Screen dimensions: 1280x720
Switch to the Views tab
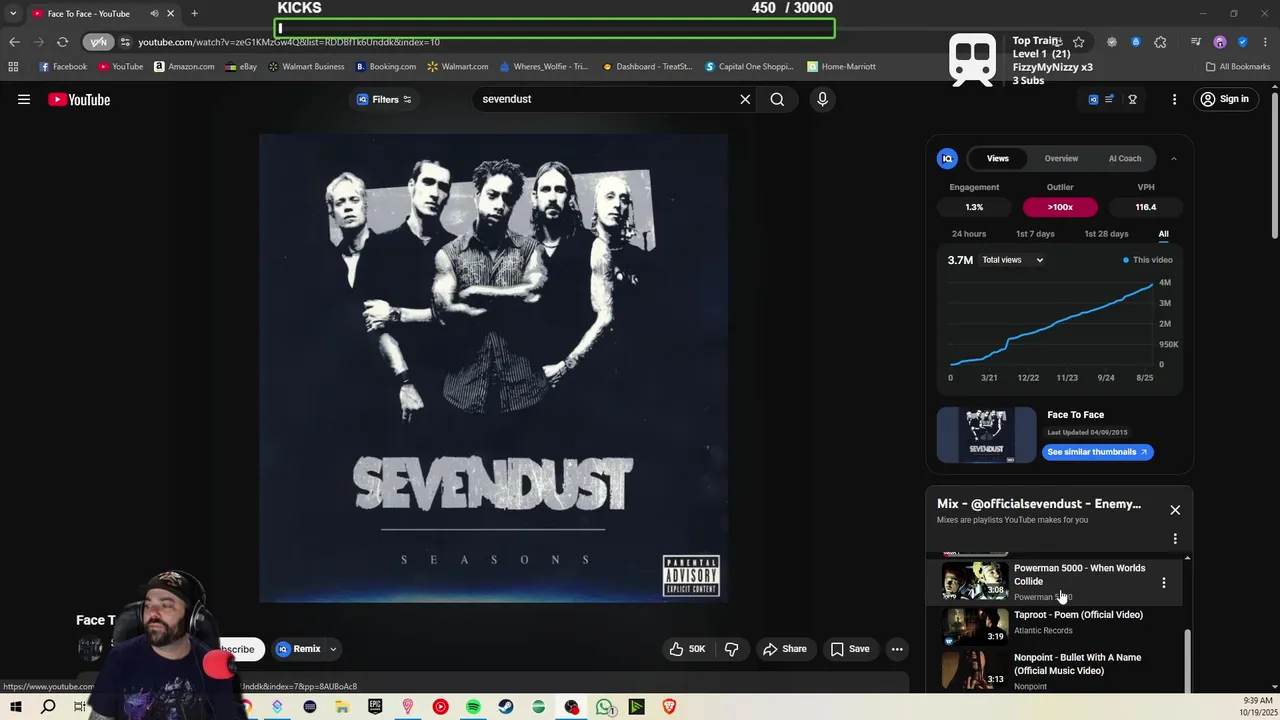coord(998,158)
